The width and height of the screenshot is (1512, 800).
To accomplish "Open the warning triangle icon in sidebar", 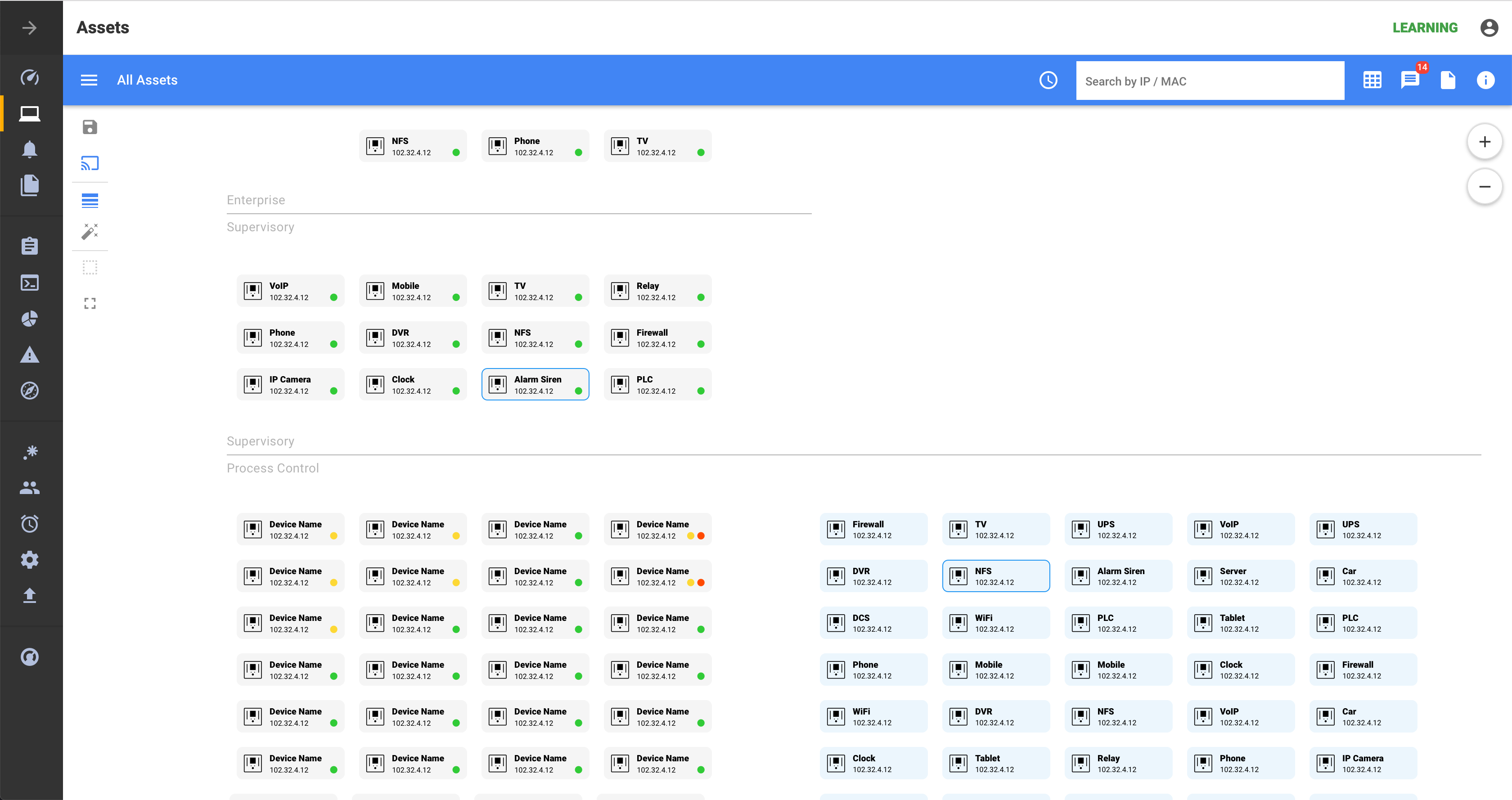I will click(29, 355).
